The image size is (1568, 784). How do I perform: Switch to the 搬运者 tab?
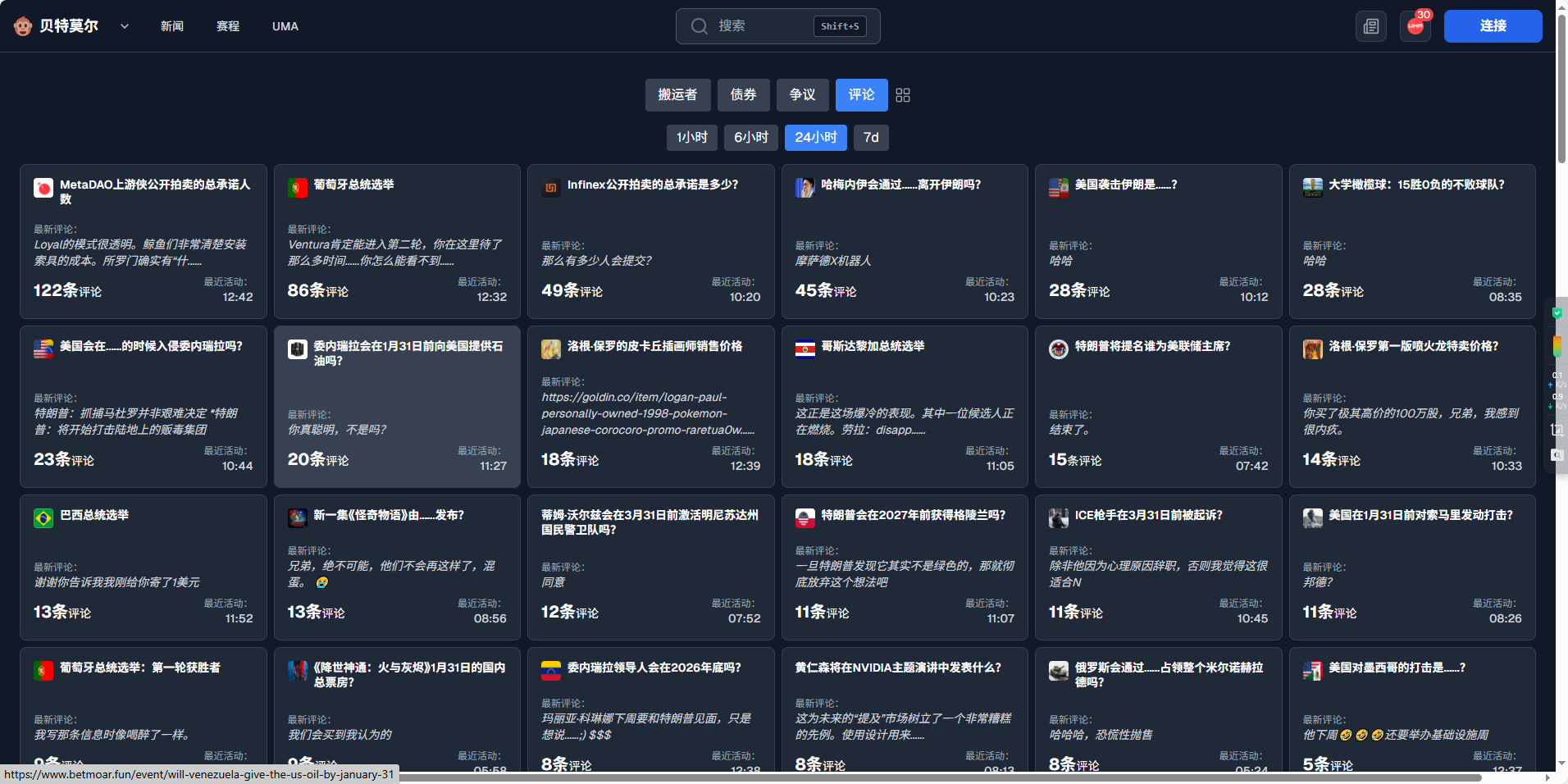click(677, 95)
